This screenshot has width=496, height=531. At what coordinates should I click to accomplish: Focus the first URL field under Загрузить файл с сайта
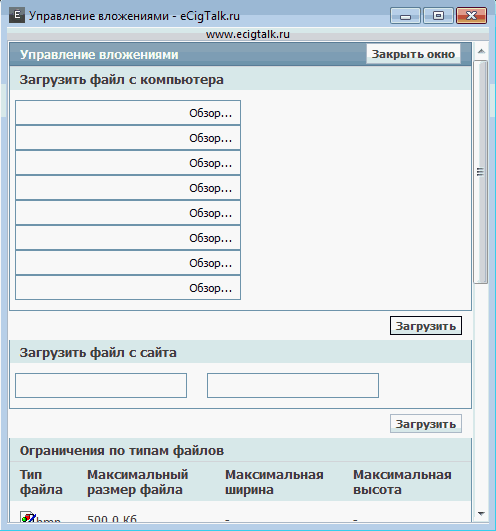pyautogui.click(x=101, y=385)
